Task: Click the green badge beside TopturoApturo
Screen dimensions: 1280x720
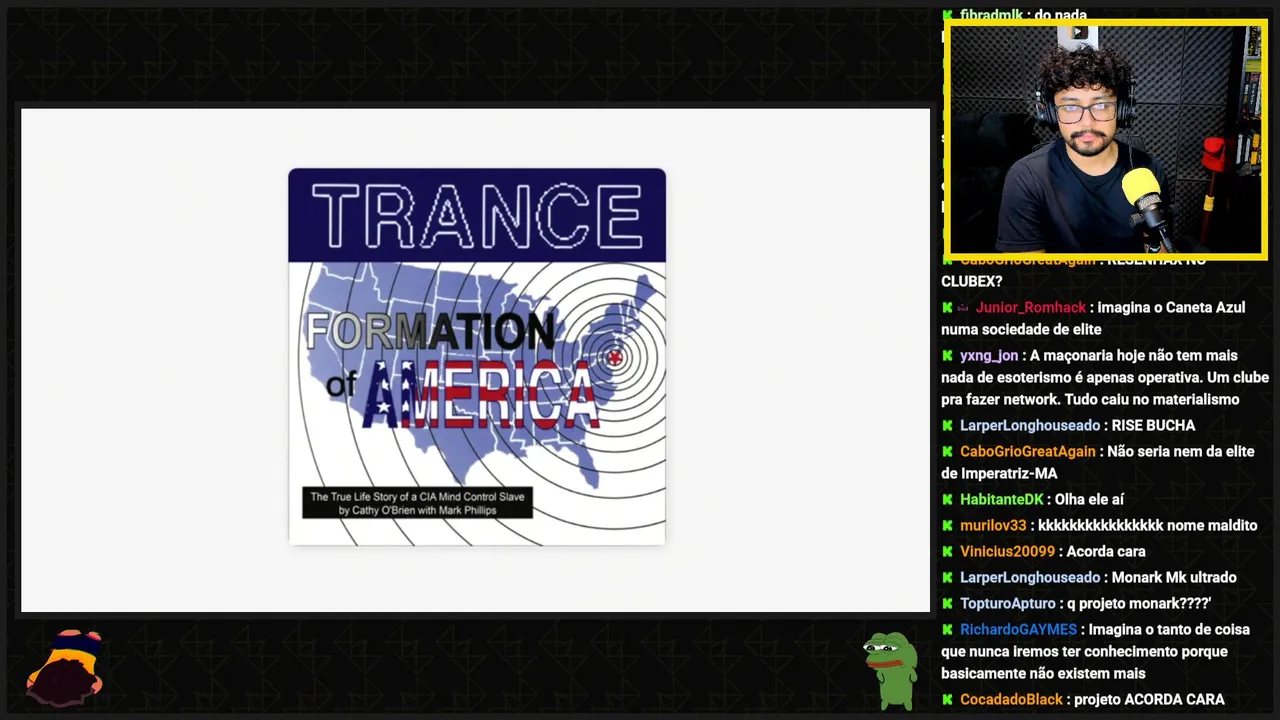Action: click(x=947, y=603)
